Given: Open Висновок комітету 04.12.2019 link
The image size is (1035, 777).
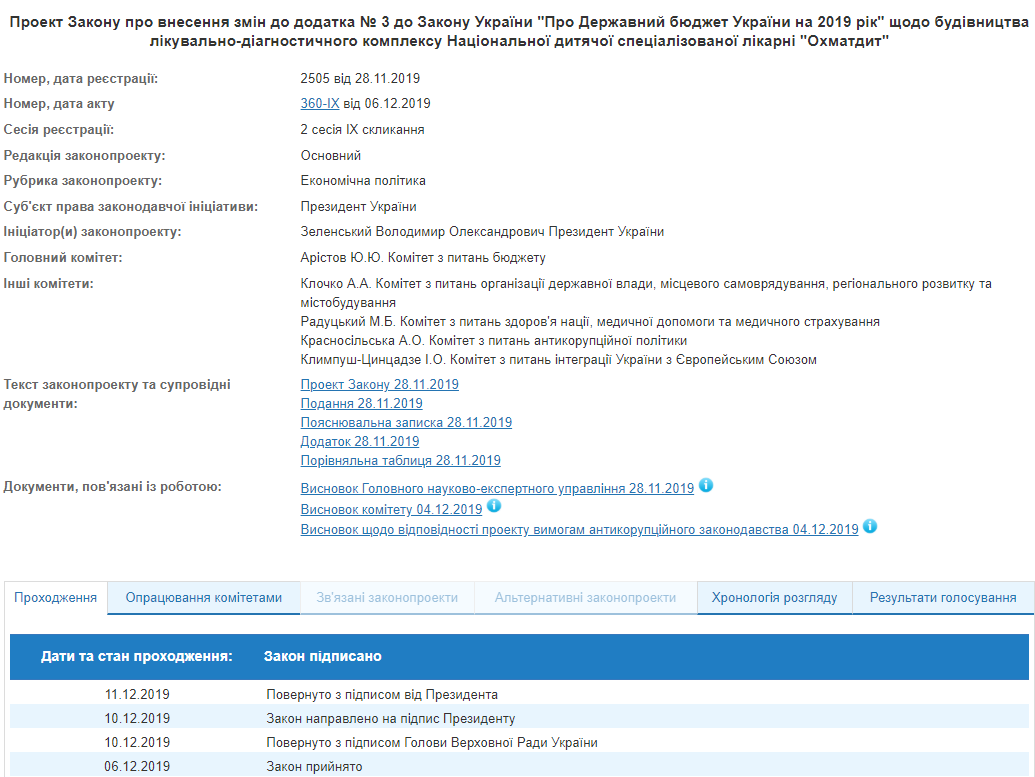Looking at the screenshot, I should (x=391, y=509).
